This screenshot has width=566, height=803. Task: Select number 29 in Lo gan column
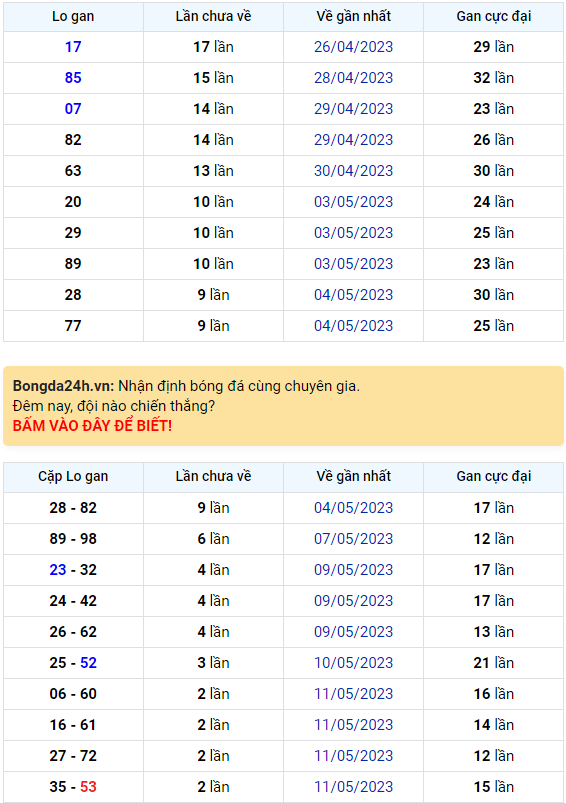[x=73, y=233]
